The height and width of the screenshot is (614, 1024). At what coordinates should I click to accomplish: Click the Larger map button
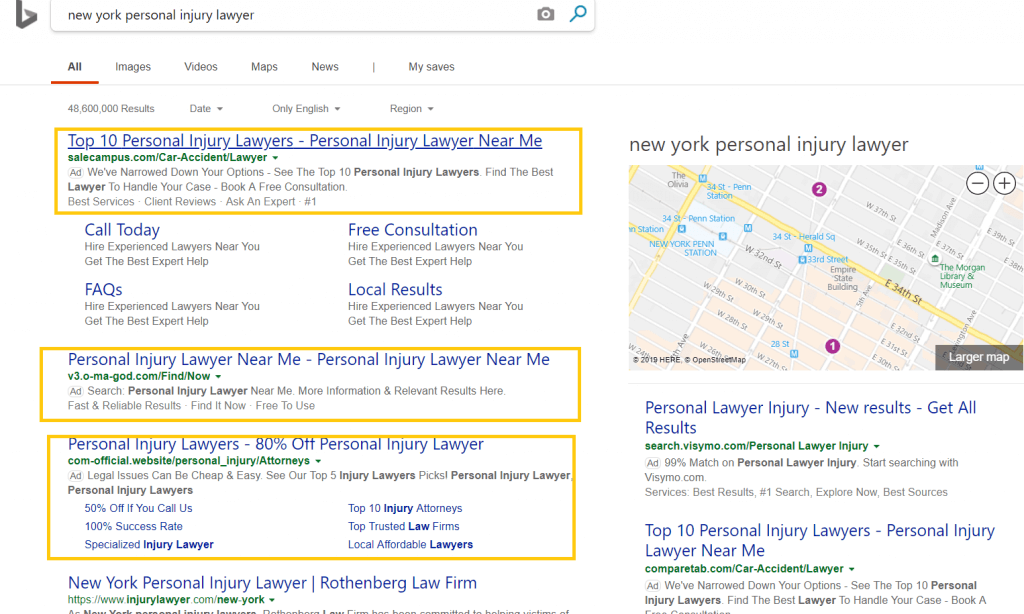click(978, 357)
